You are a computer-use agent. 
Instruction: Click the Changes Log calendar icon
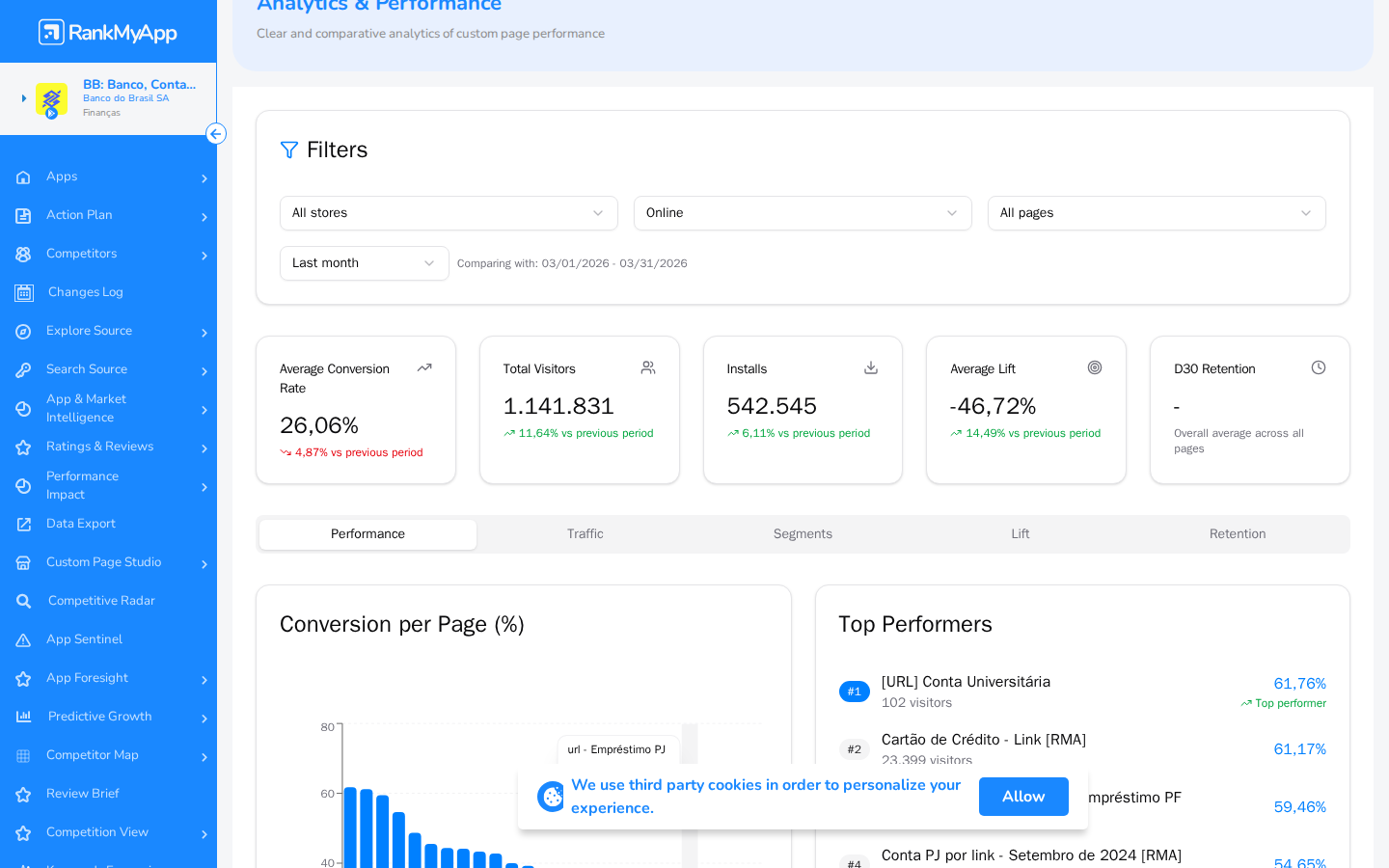click(x=24, y=292)
